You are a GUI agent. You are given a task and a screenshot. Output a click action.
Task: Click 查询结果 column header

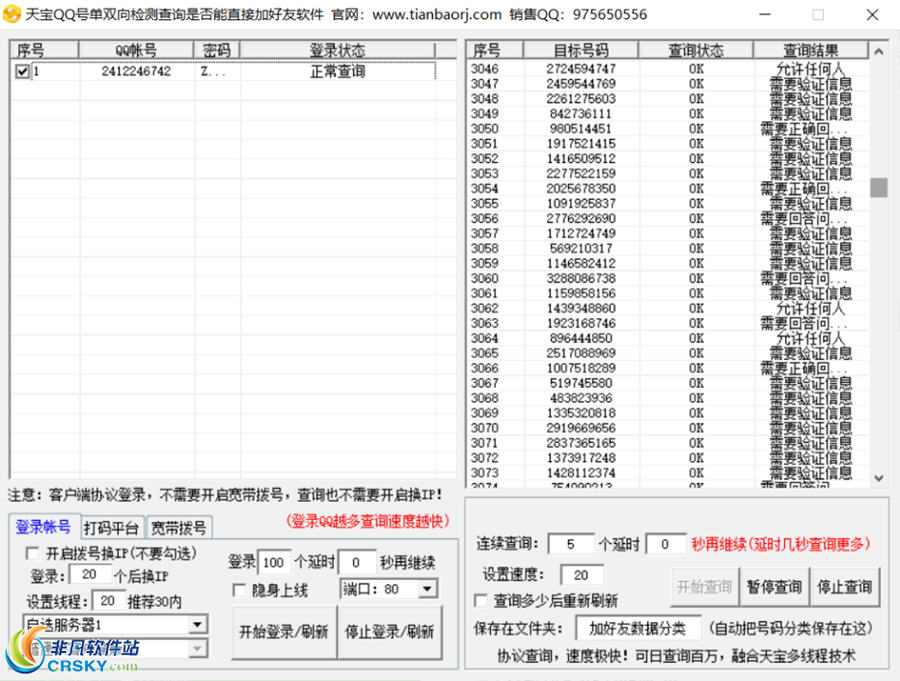tap(811, 51)
